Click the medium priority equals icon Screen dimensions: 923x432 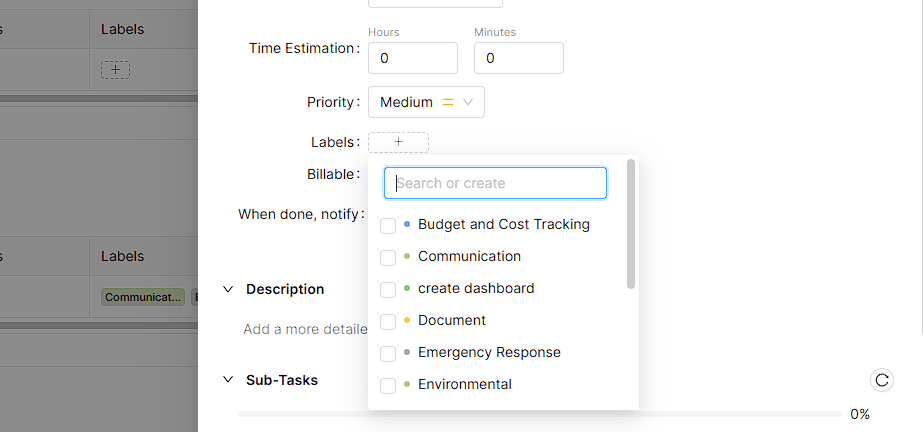click(448, 102)
